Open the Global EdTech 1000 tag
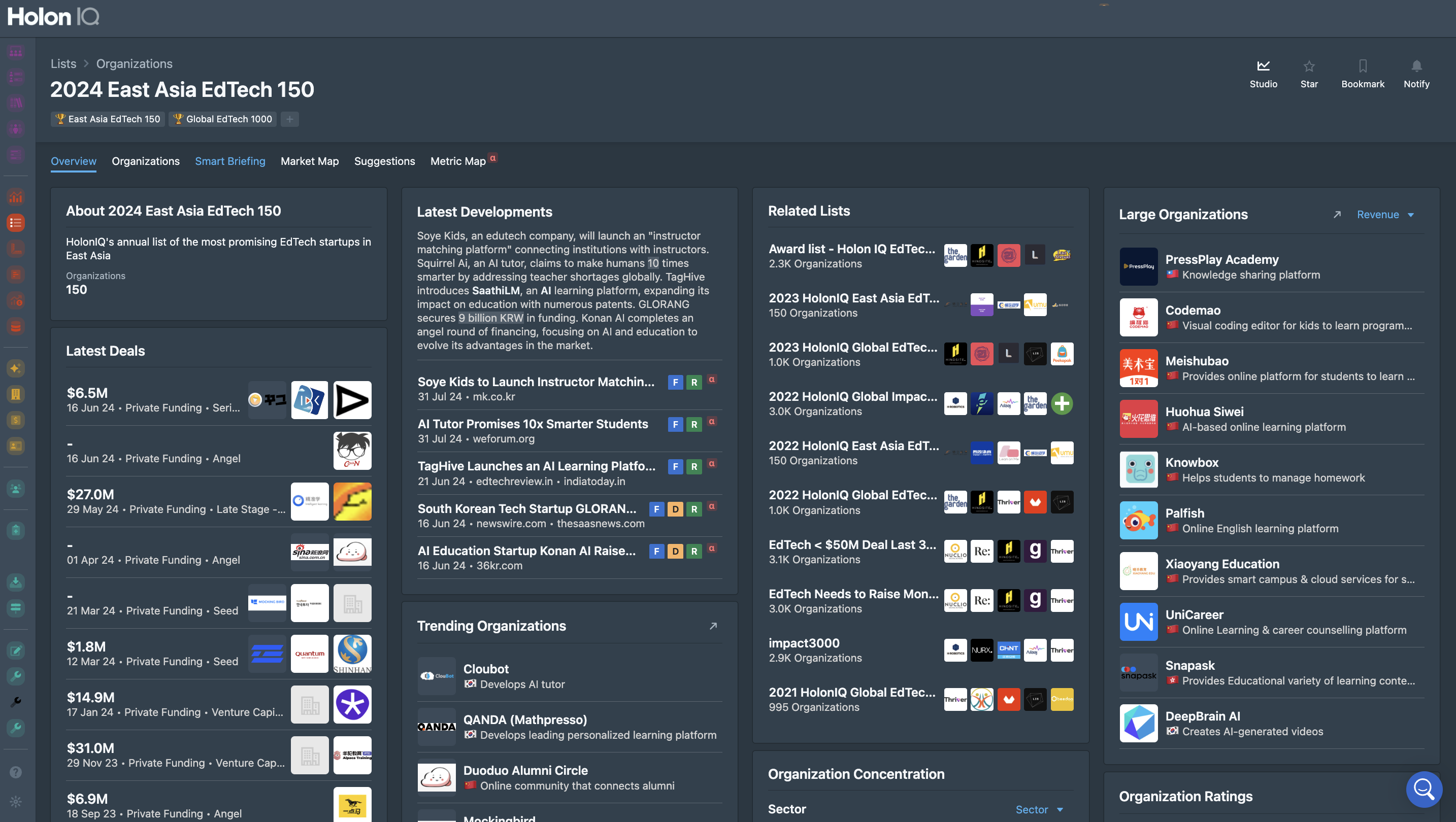Image resolution: width=1456 pixels, height=822 pixels. click(223, 119)
